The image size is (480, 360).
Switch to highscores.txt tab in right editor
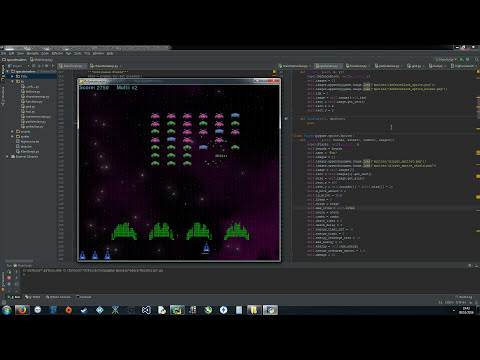464,66
